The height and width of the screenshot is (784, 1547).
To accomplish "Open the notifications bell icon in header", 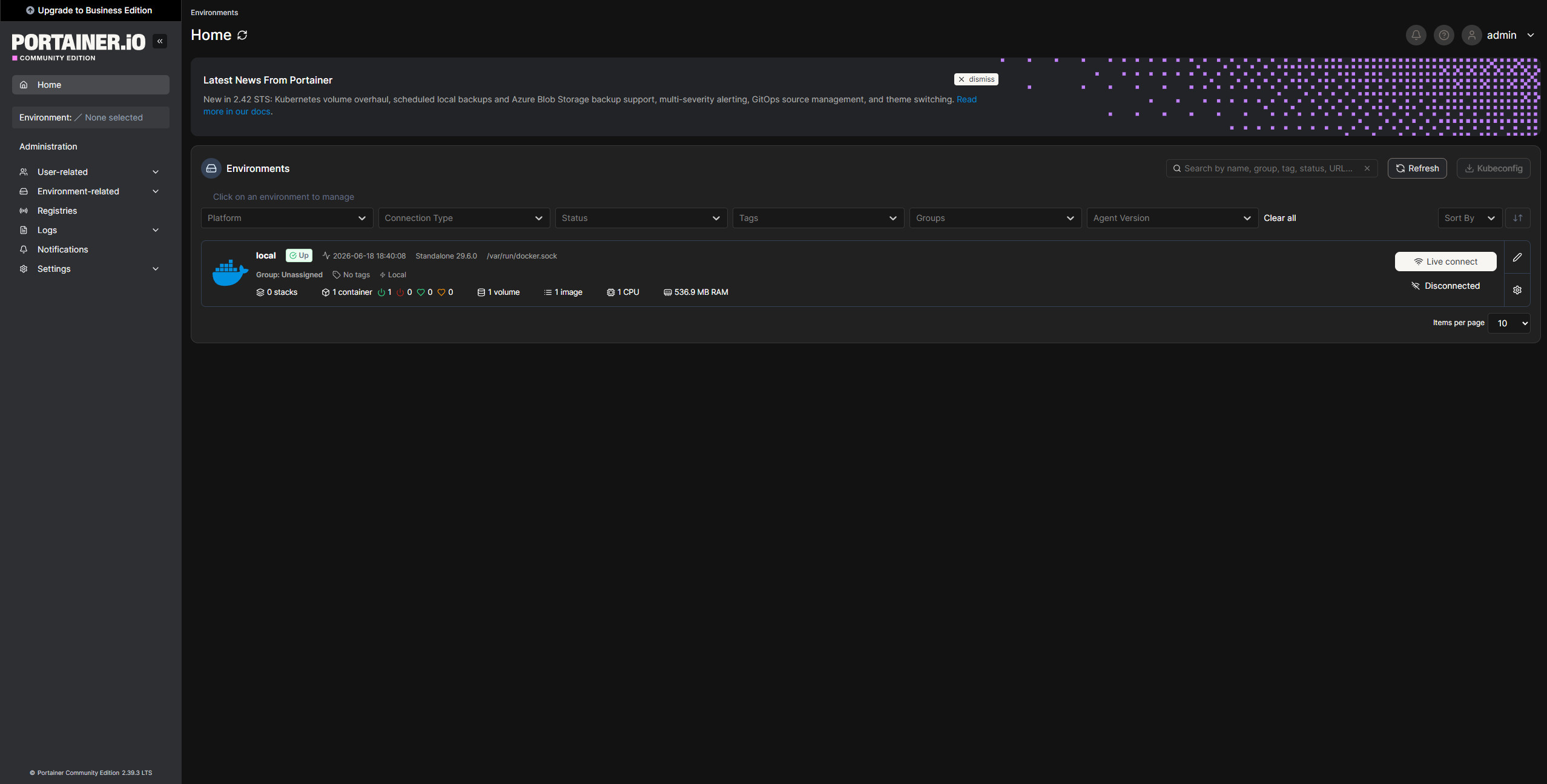I will point(1416,35).
